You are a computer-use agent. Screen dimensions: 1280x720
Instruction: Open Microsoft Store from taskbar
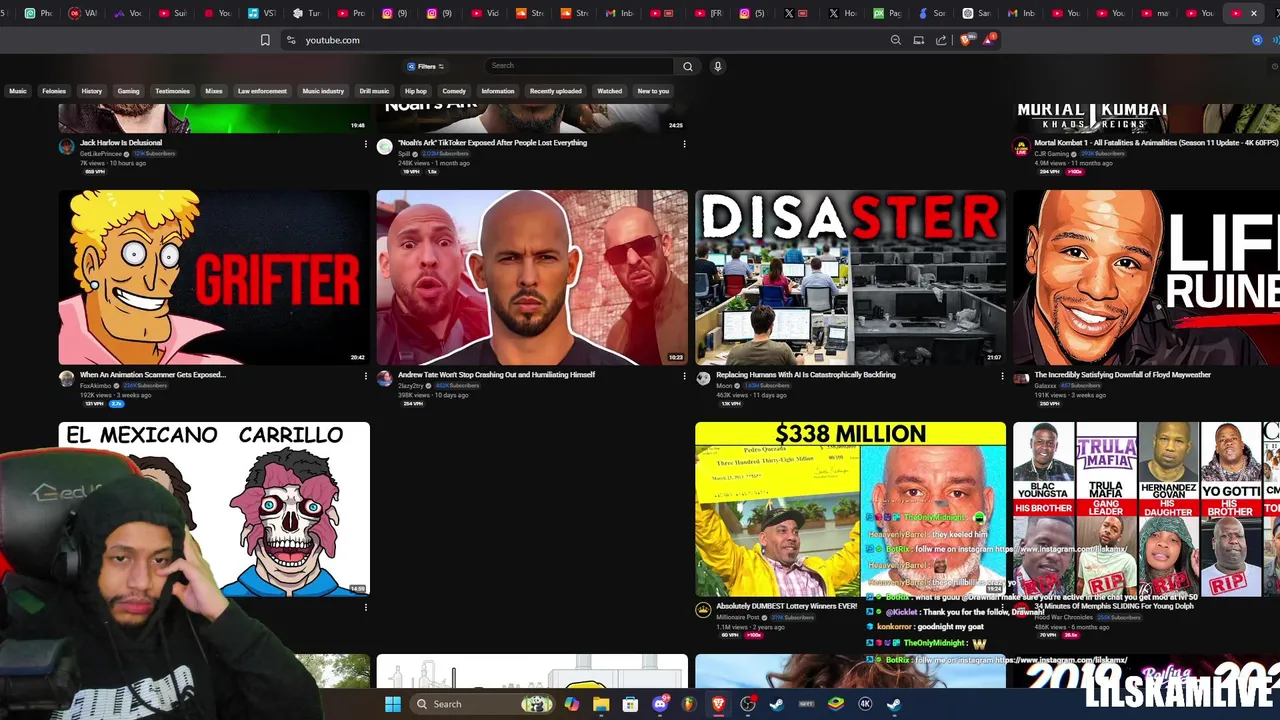(x=630, y=704)
